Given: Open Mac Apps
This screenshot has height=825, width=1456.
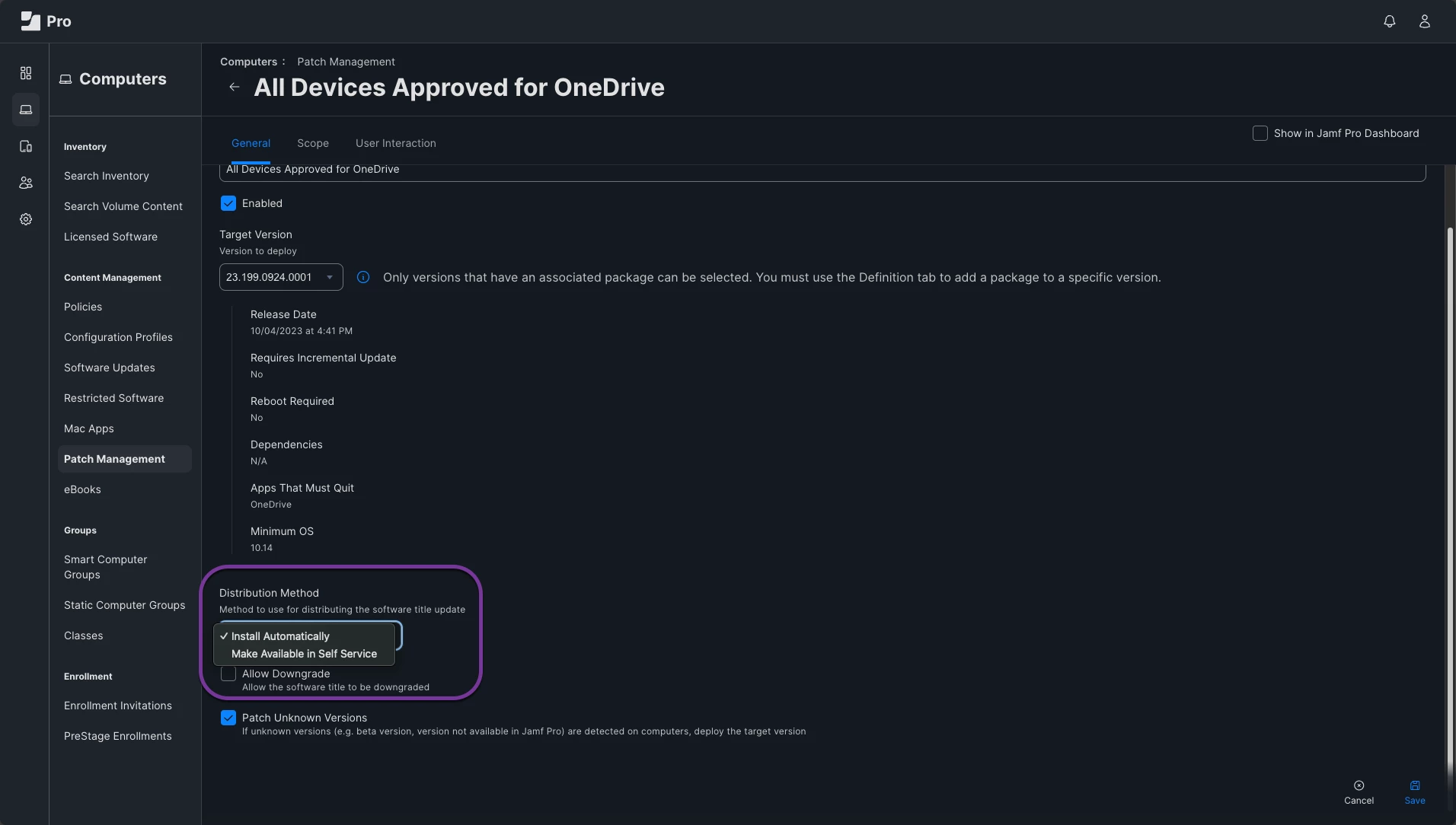Looking at the screenshot, I should click(x=89, y=428).
